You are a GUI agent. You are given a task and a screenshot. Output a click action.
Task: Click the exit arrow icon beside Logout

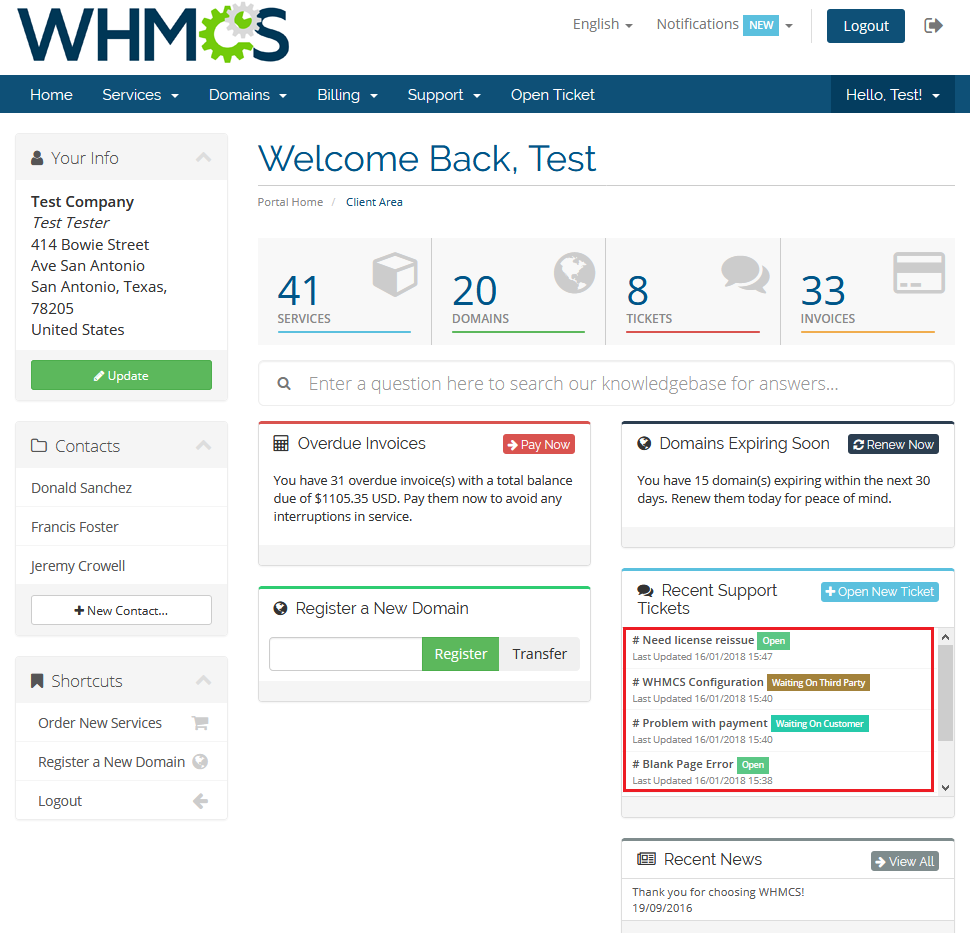[x=933, y=25]
